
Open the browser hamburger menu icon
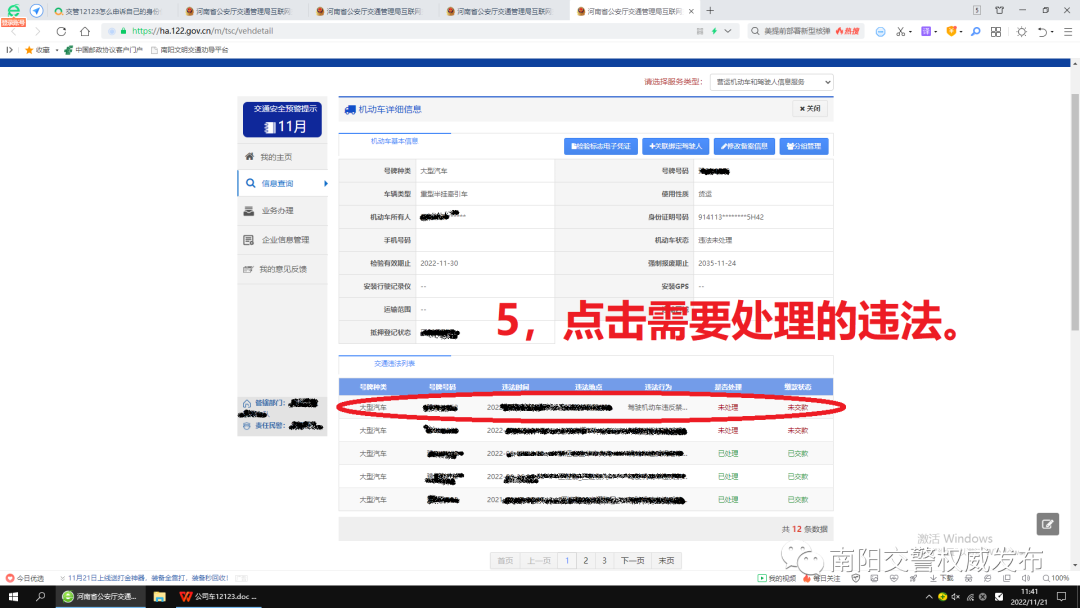[1069, 31]
